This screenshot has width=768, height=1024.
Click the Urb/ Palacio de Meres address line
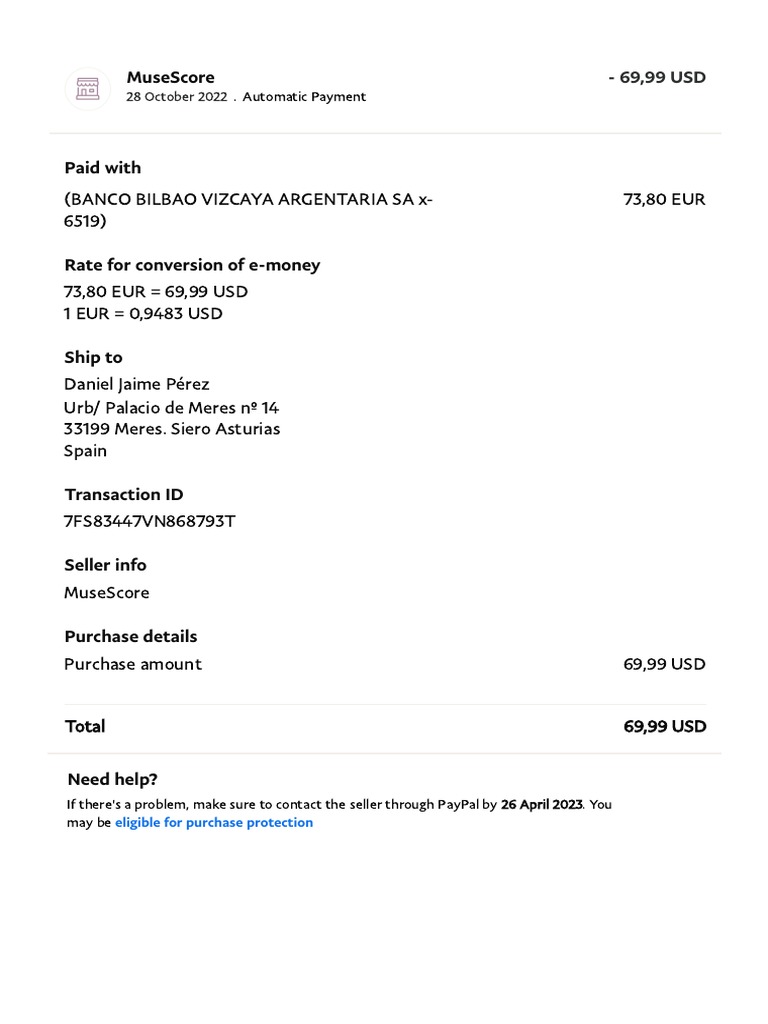pyautogui.click(x=171, y=408)
